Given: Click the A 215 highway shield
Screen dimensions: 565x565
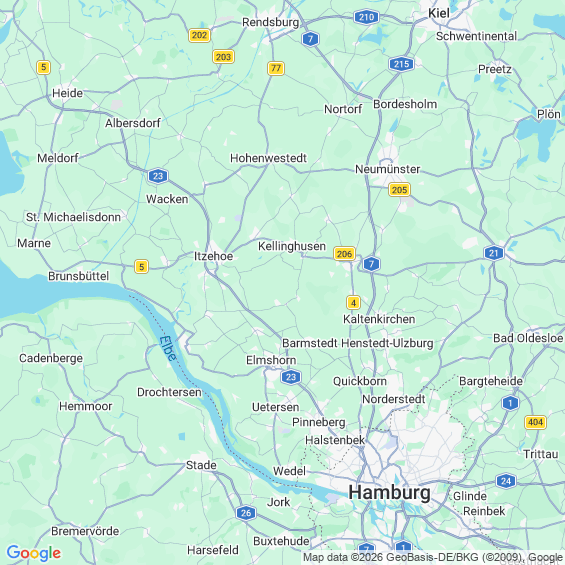Looking at the screenshot, I should [401, 64].
